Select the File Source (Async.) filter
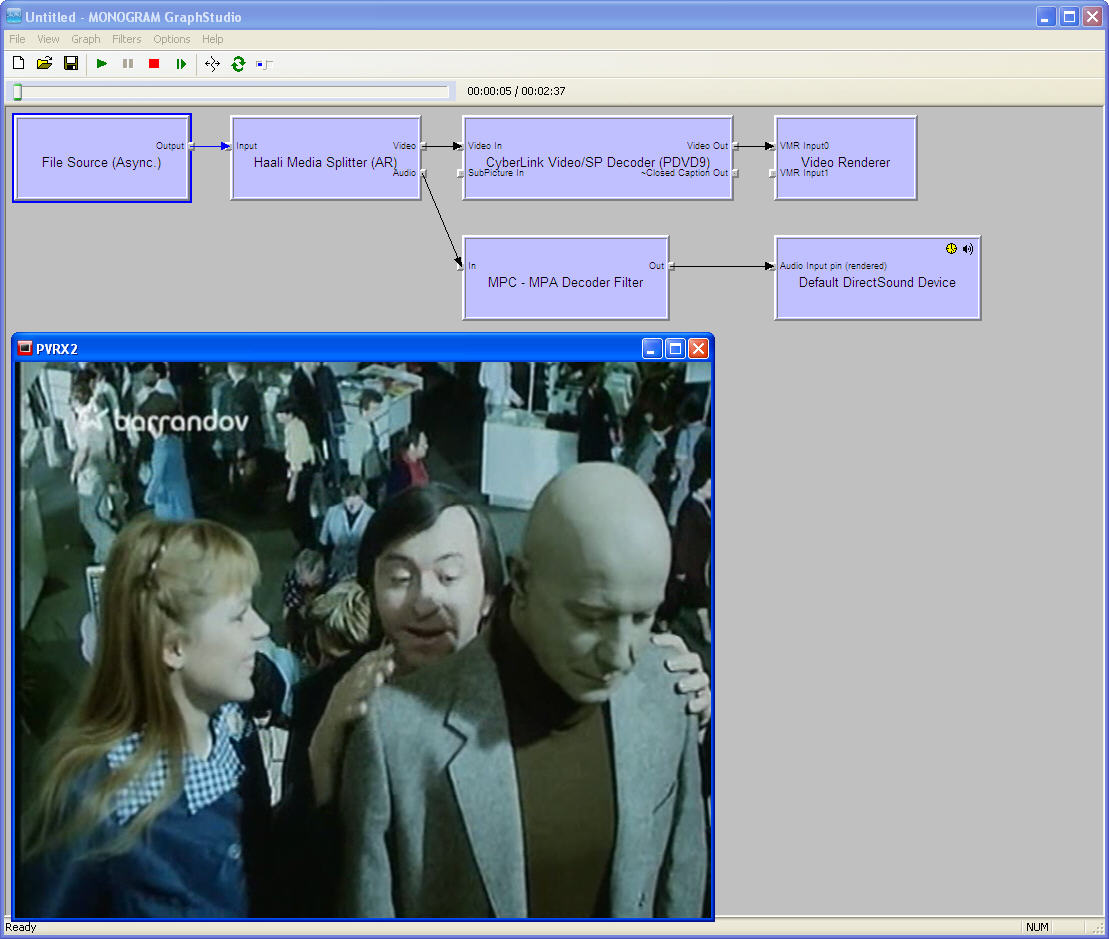This screenshot has width=1109, height=939. pyautogui.click(x=102, y=158)
